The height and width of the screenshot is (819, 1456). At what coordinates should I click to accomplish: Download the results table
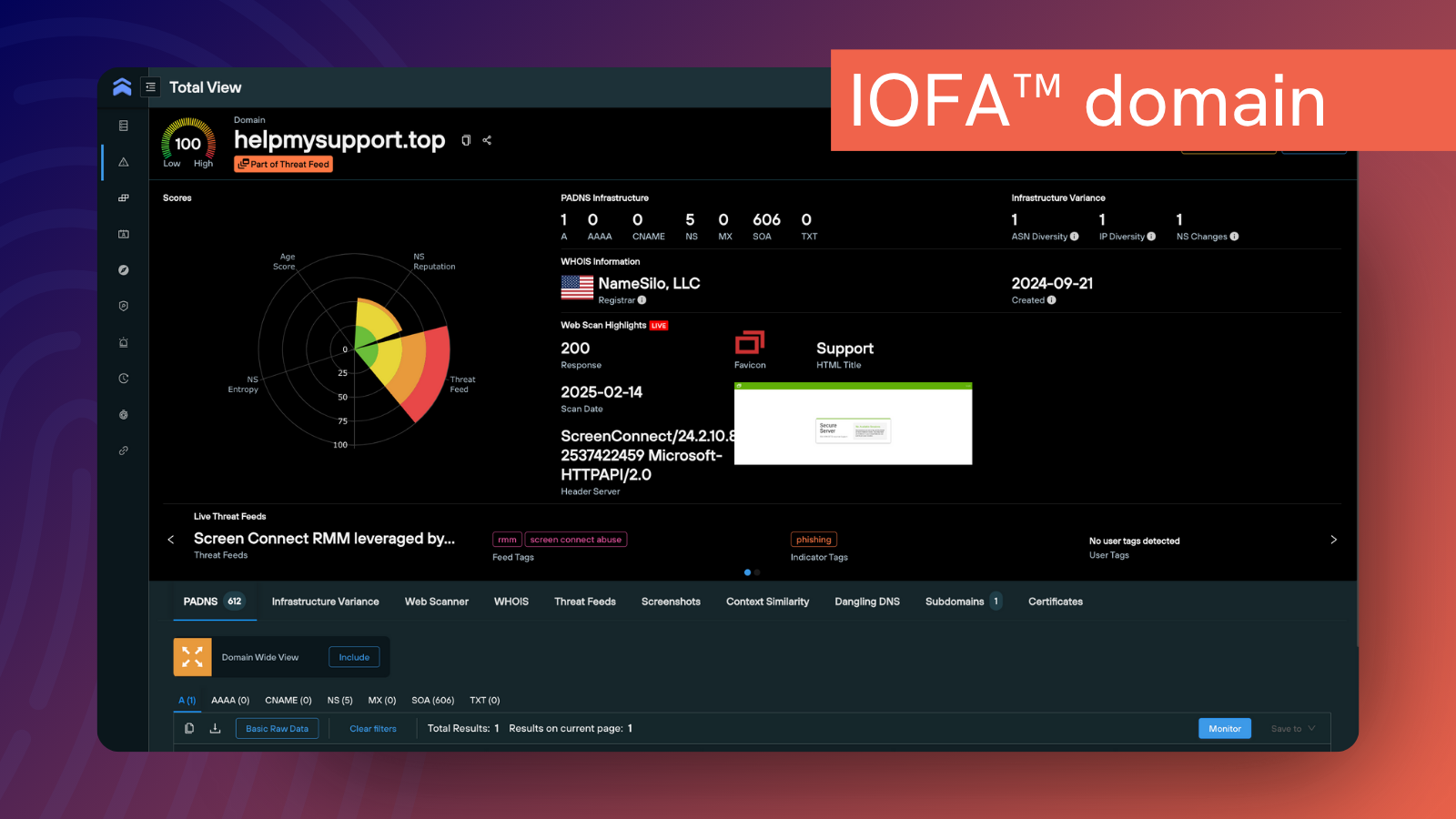point(215,728)
